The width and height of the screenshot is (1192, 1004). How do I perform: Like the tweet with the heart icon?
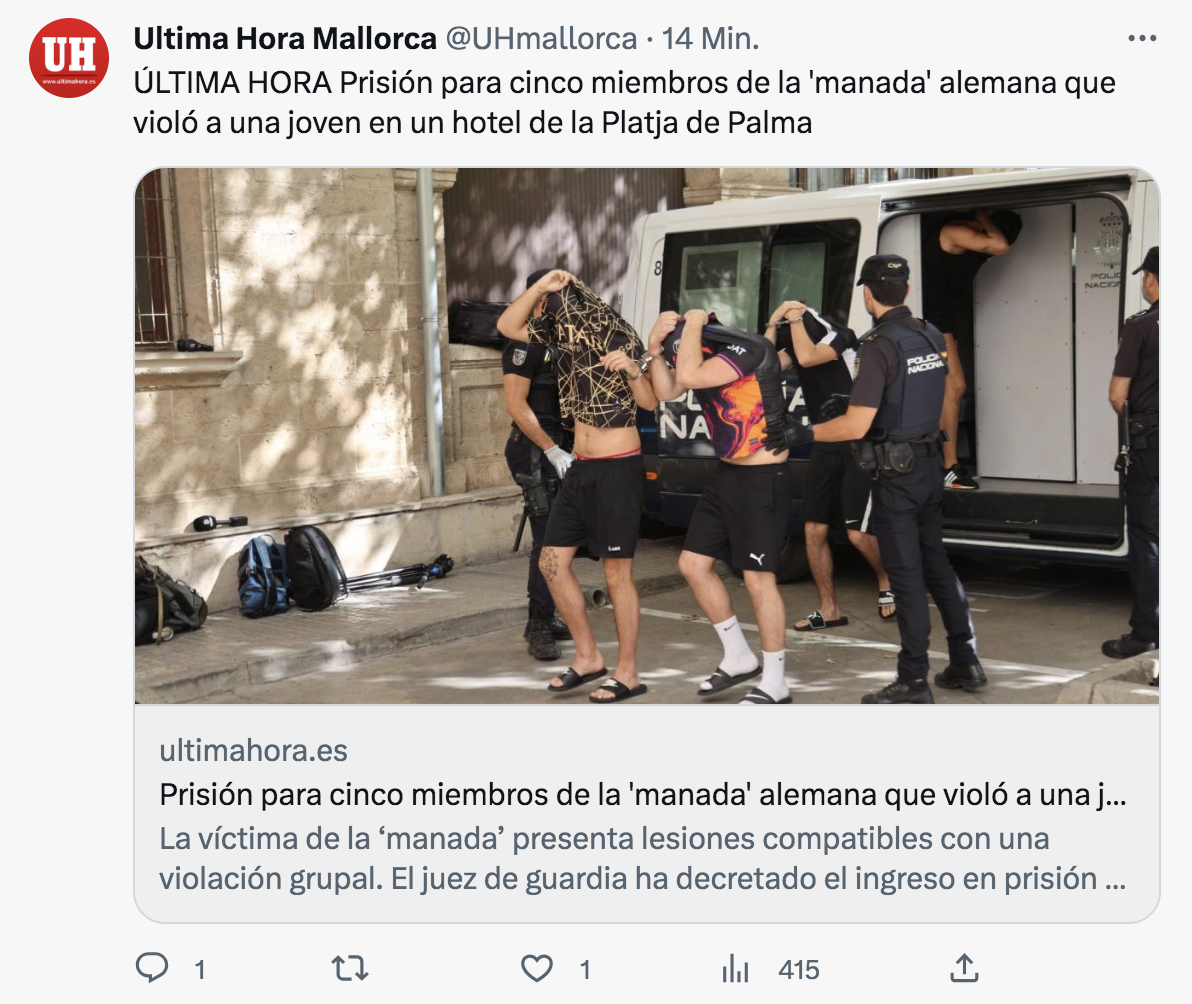(537, 968)
